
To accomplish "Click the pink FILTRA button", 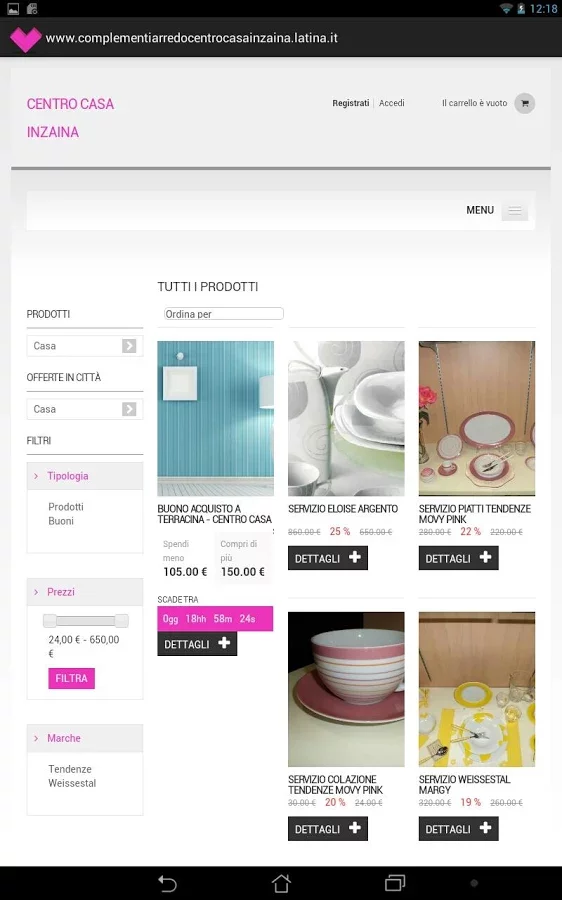I will coord(71,678).
